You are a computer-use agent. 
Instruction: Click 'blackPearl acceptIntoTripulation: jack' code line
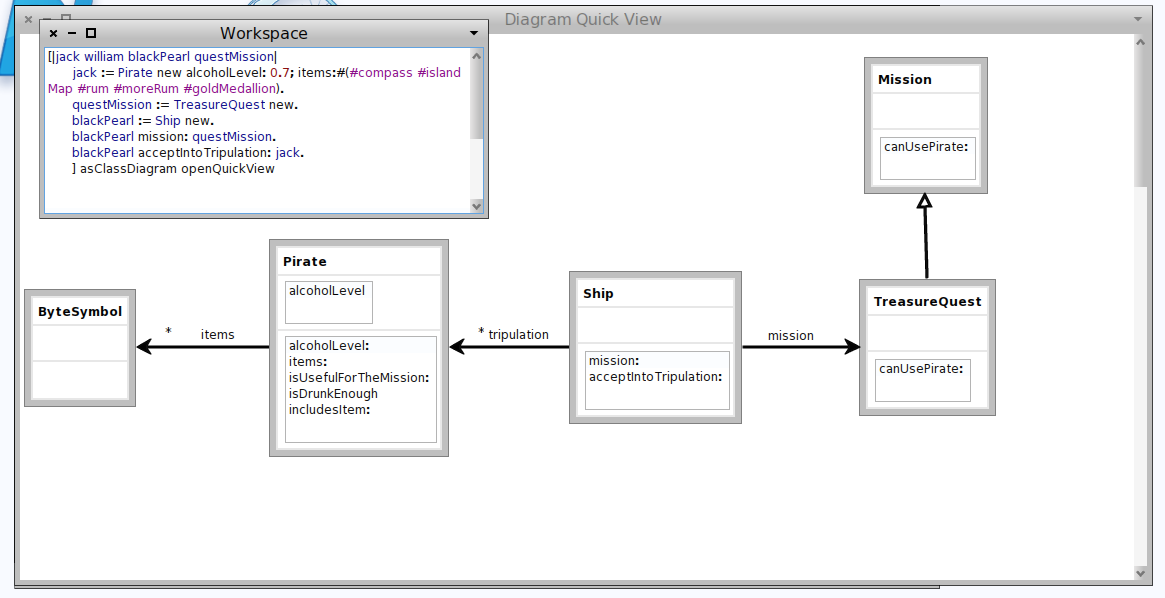(x=186, y=152)
